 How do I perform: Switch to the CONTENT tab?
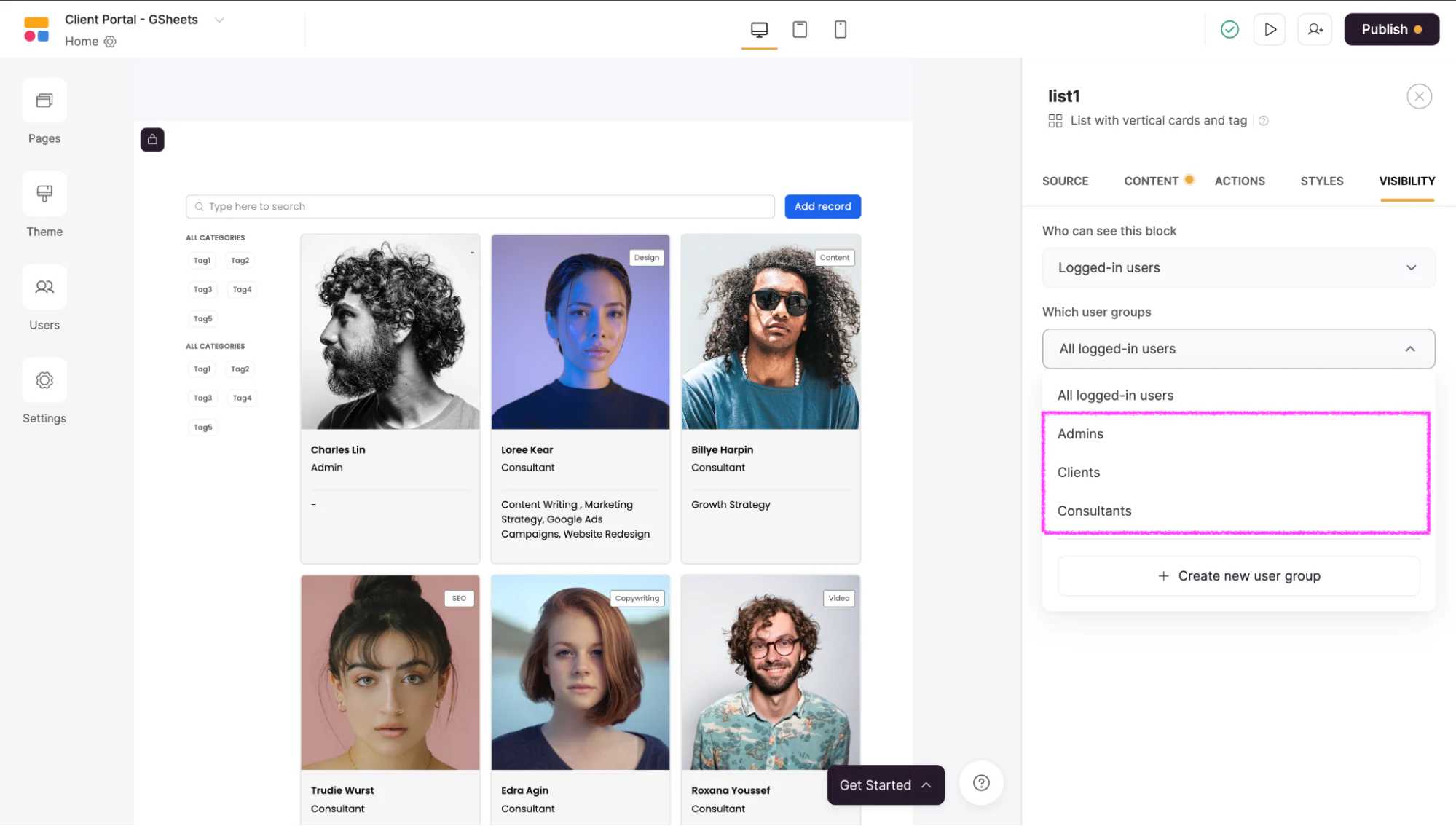pyautogui.click(x=1151, y=181)
